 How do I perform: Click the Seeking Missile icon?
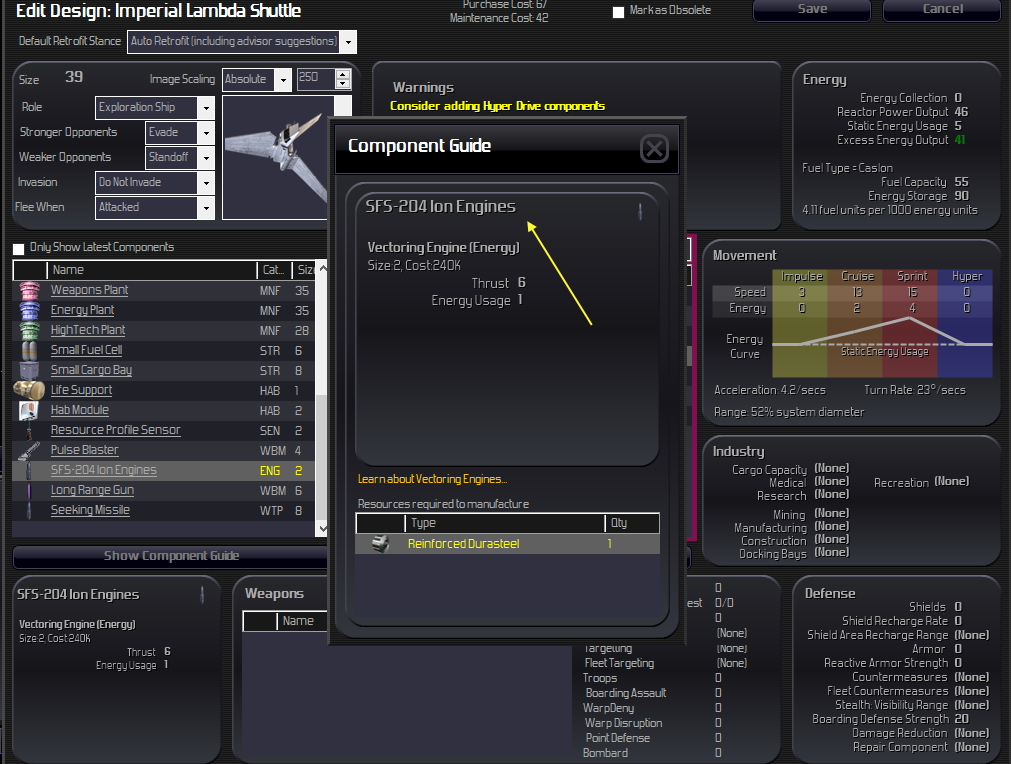(x=29, y=511)
